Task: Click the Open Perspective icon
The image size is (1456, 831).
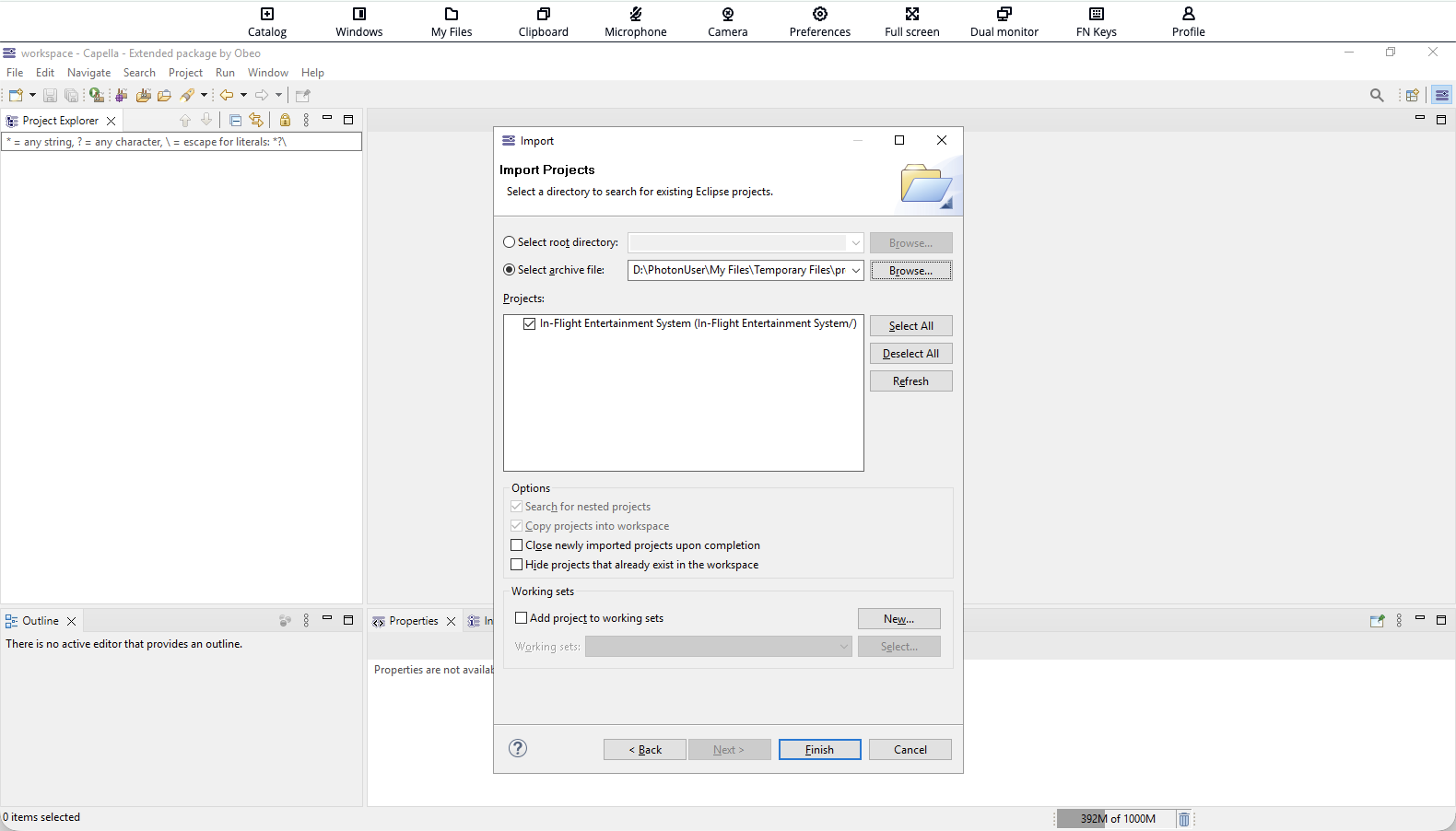Action: click(1411, 95)
